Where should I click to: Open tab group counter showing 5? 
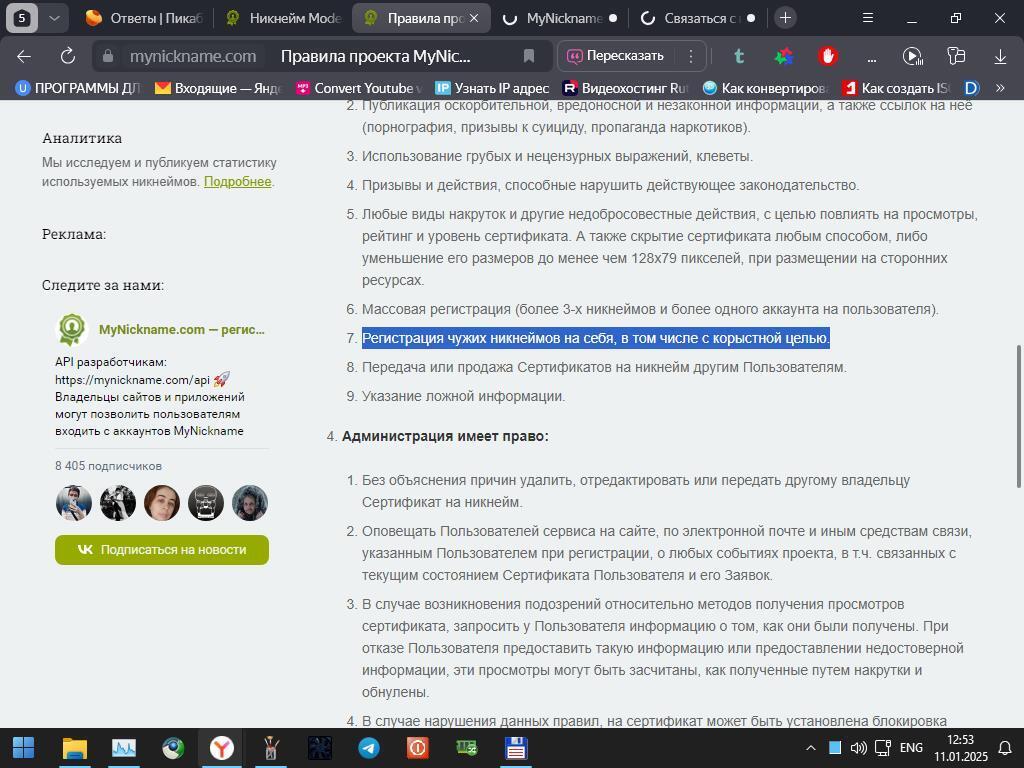coord(22,18)
